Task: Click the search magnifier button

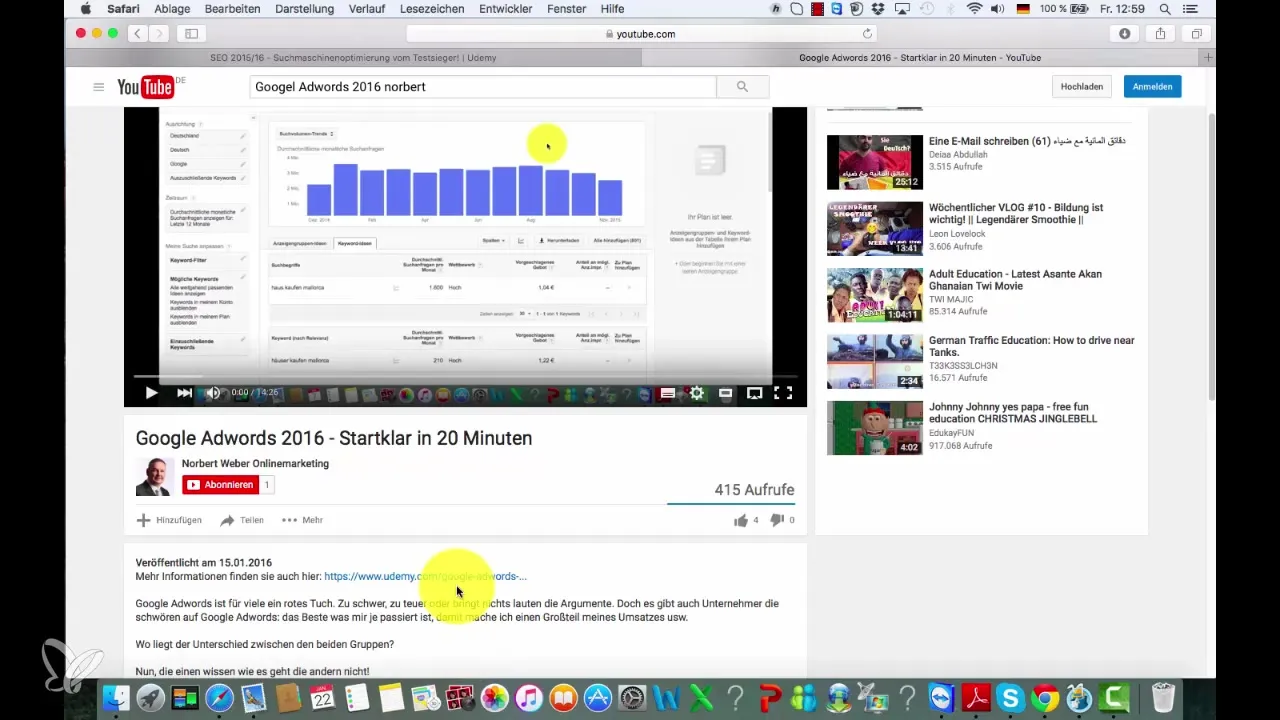Action: coord(742,87)
